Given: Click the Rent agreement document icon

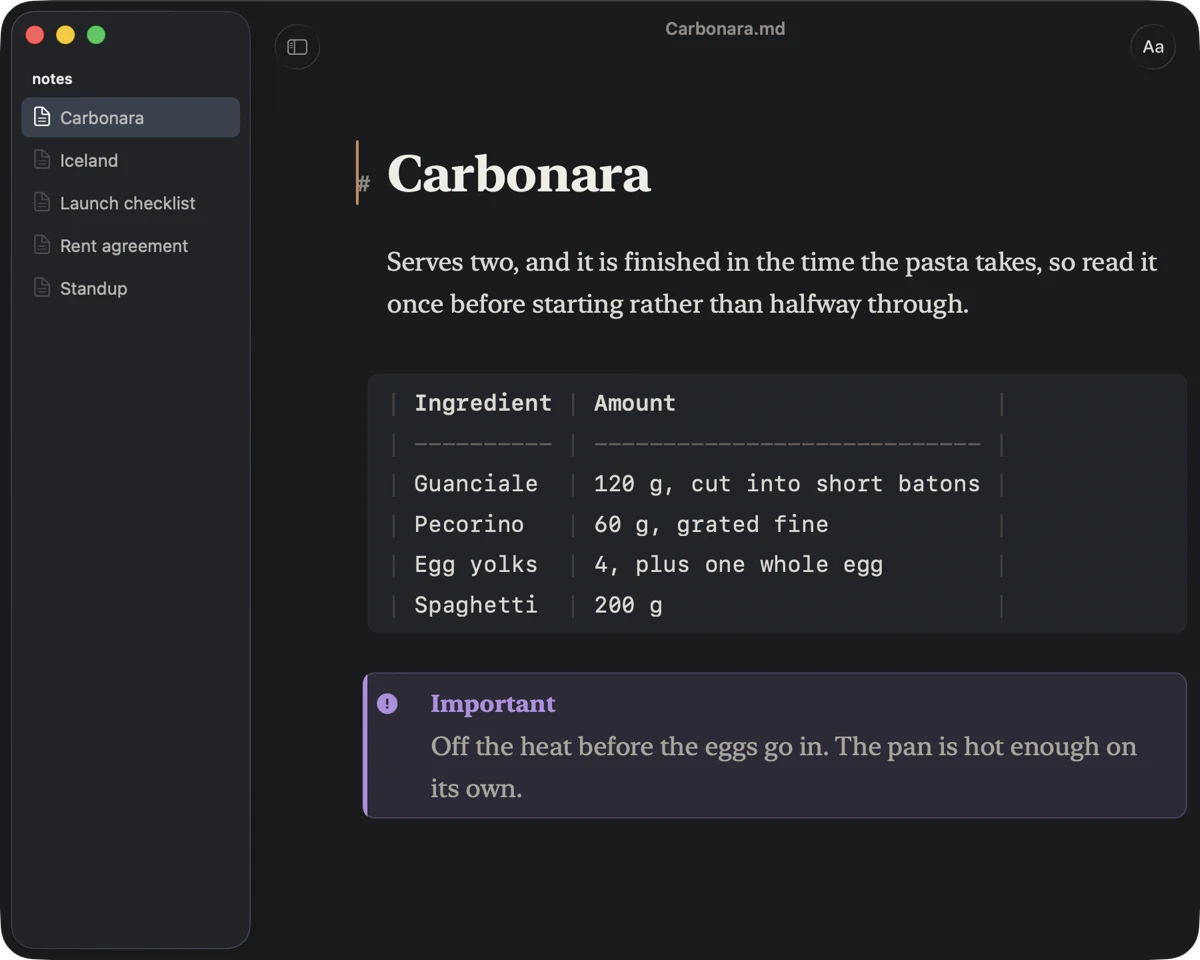Looking at the screenshot, I should pyautogui.click(x=42, y=245).
